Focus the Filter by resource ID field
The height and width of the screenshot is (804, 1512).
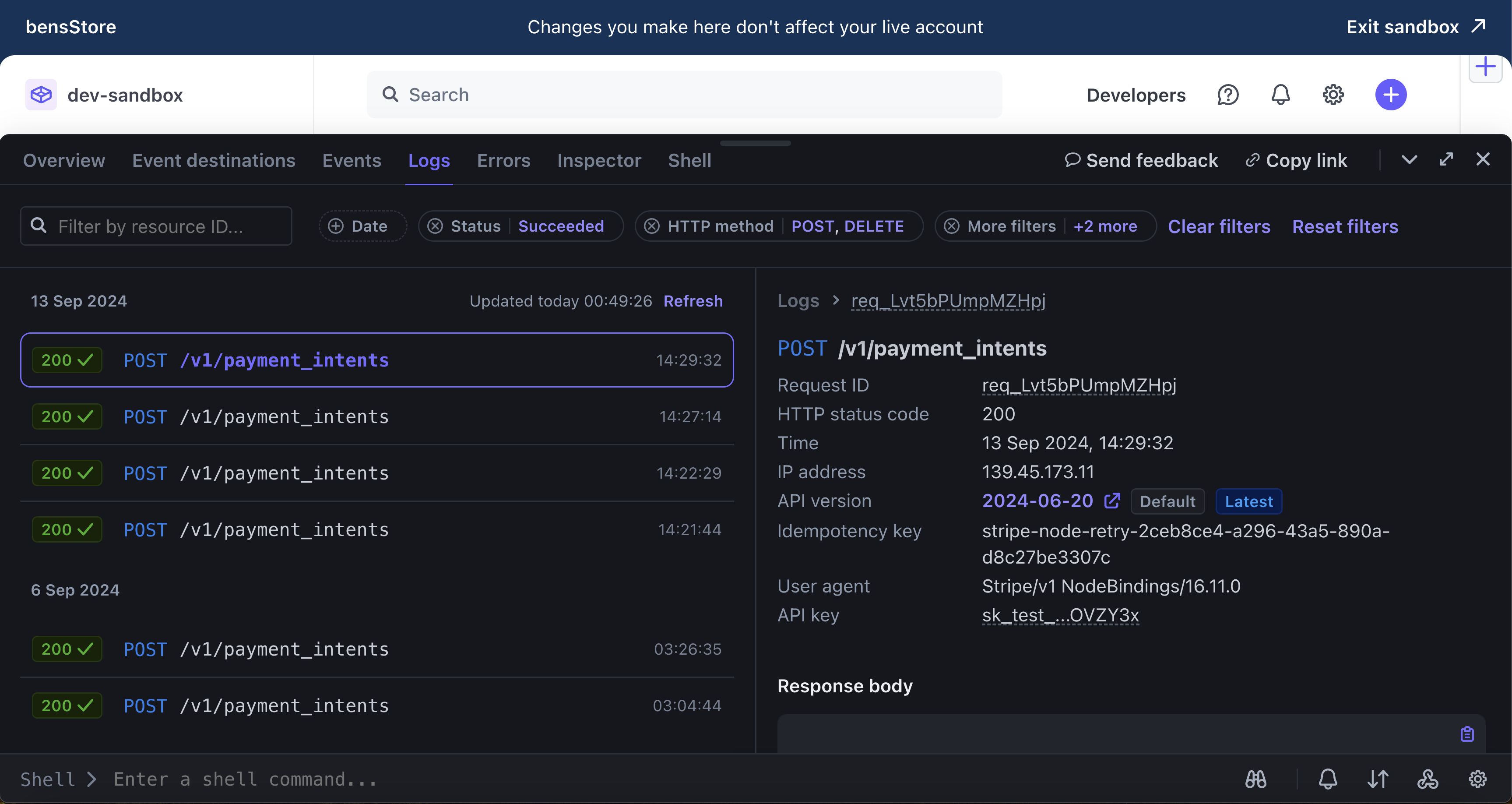pos(156,226)
